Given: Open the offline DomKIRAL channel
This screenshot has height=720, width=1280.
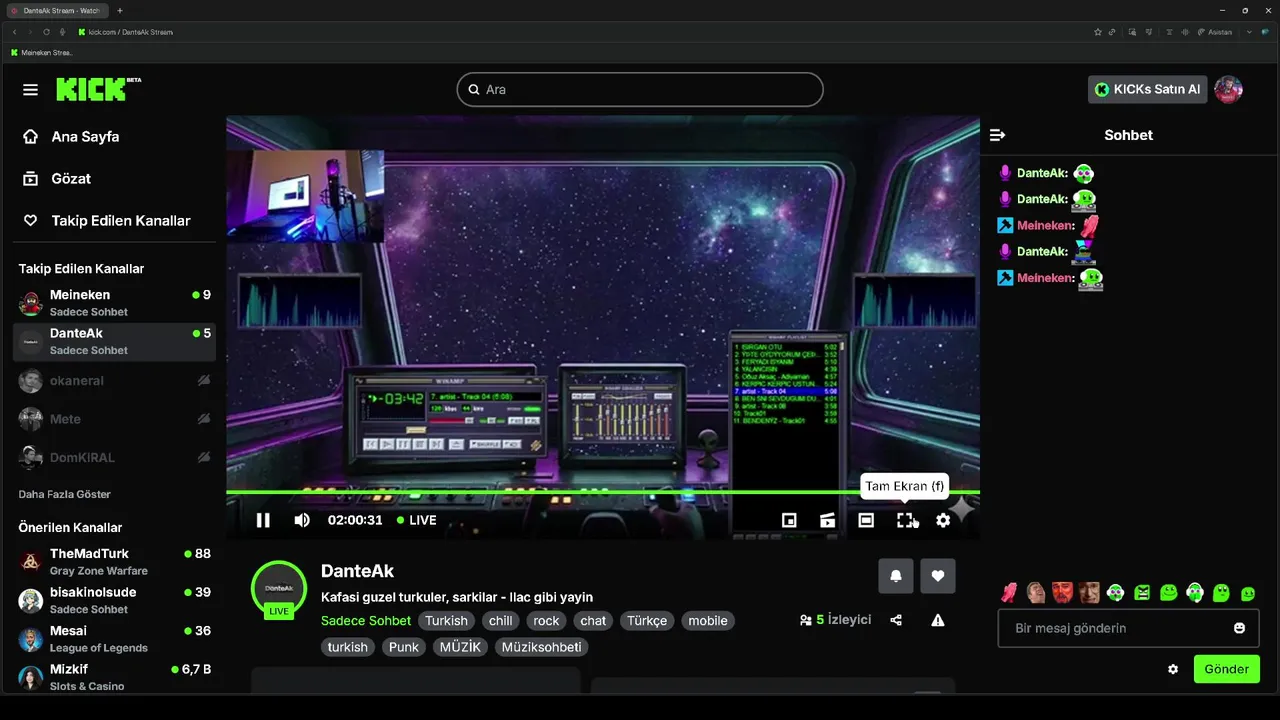Looking at the screenshot, I should click(114, 457).
